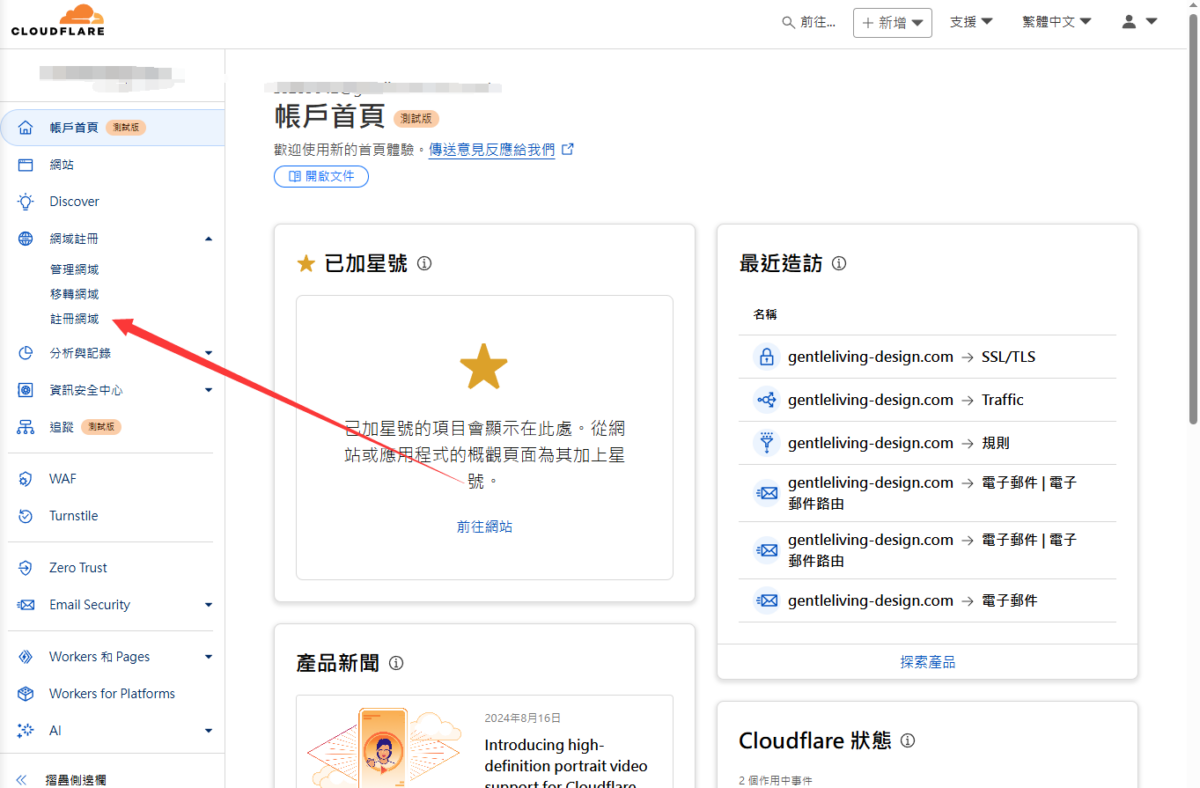Screen dimensions: 1200x788
Task: Click info icon next to 產品新聞
Action: (396, 663)
